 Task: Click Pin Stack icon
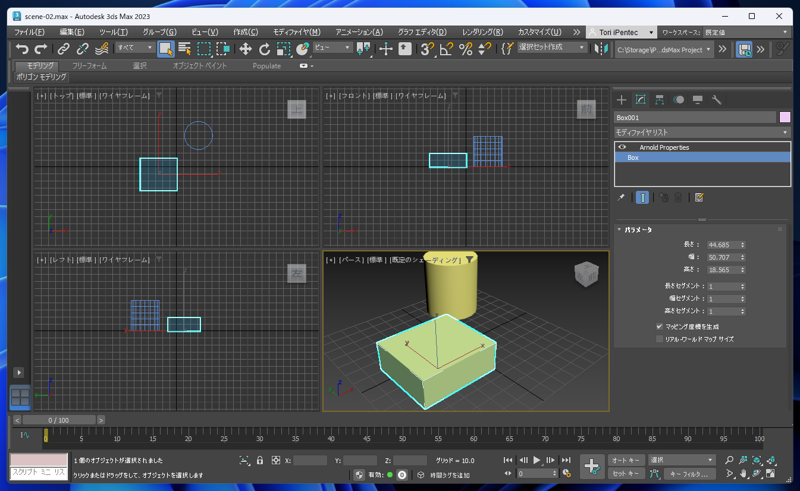[x=621, y=198]
